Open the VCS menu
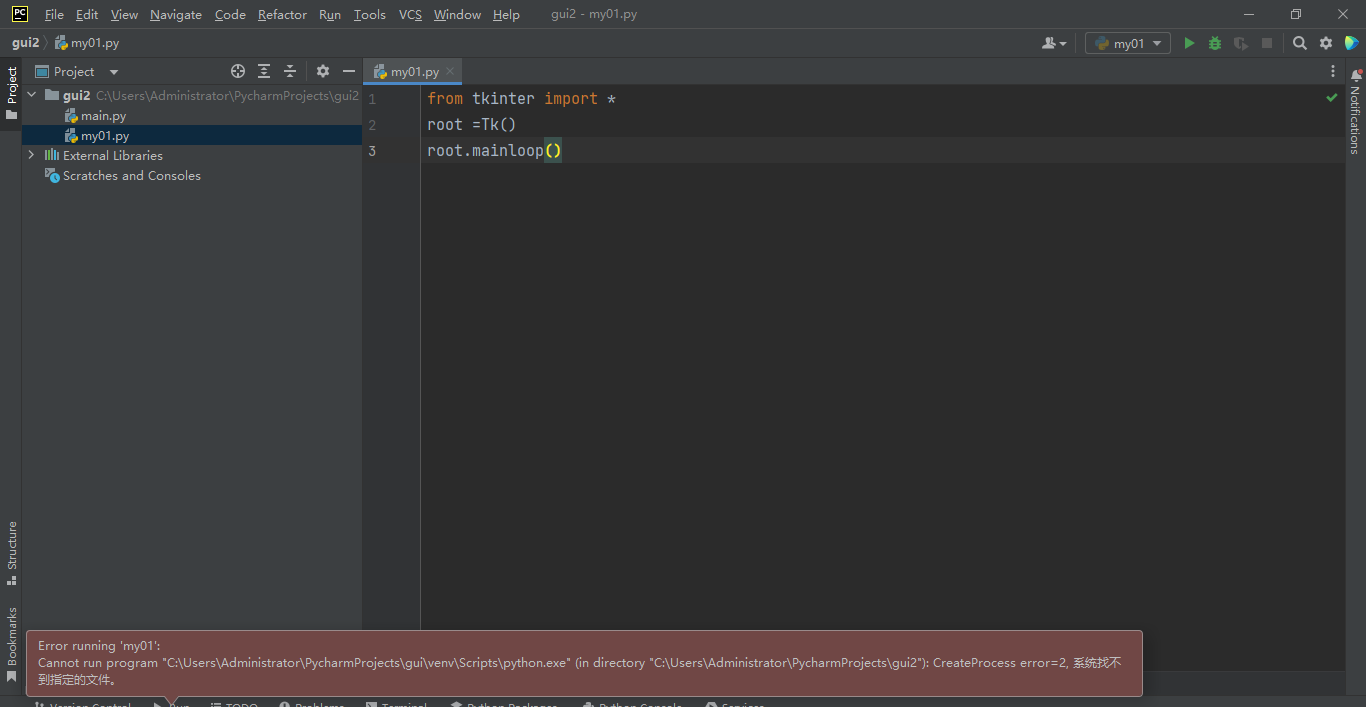The image size is (1366, 707). 410,14
